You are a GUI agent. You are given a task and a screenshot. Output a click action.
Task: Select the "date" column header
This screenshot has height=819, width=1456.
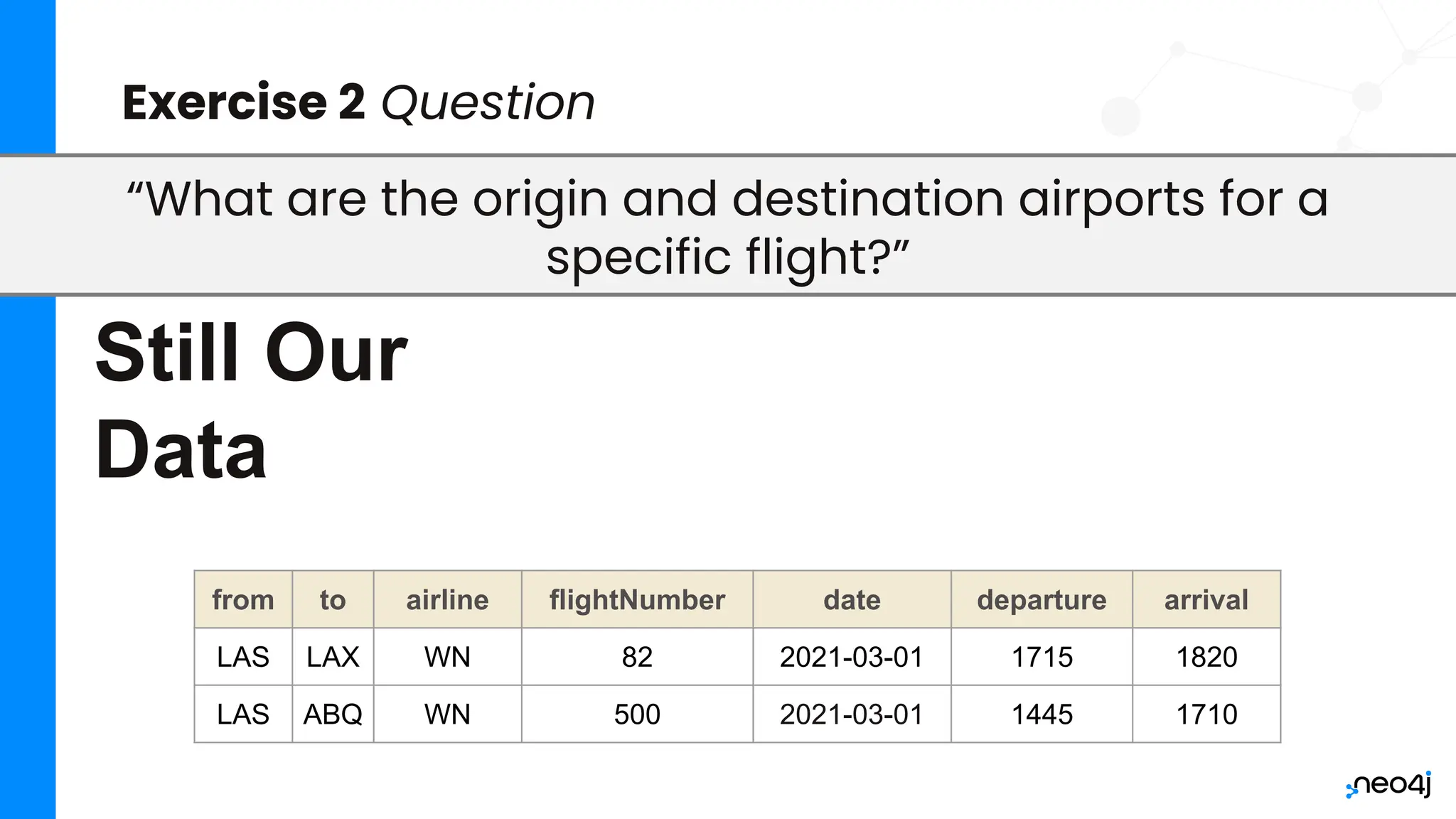click(852, 600)
